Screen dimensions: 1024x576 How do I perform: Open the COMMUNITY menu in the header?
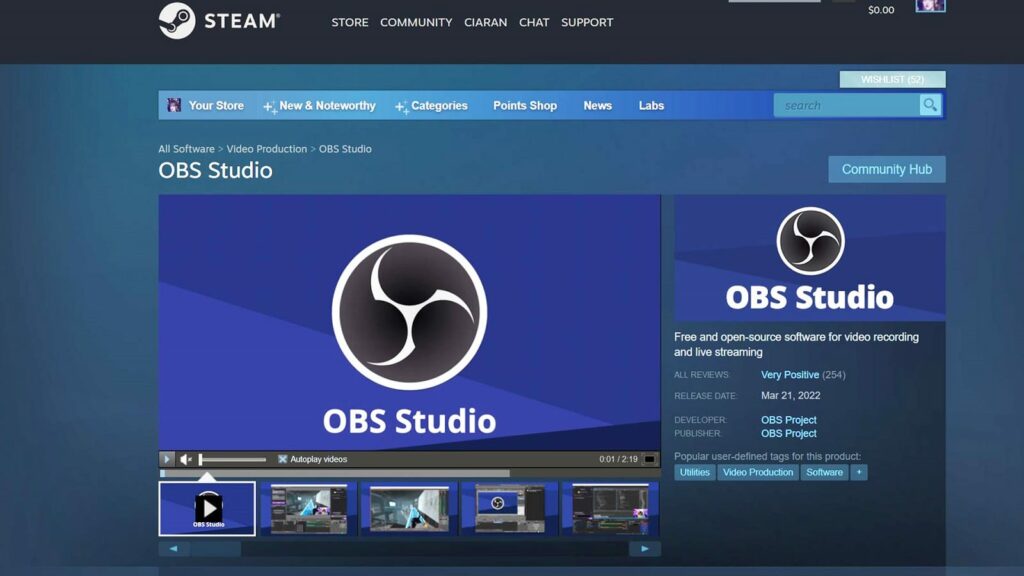click(416, 22)
